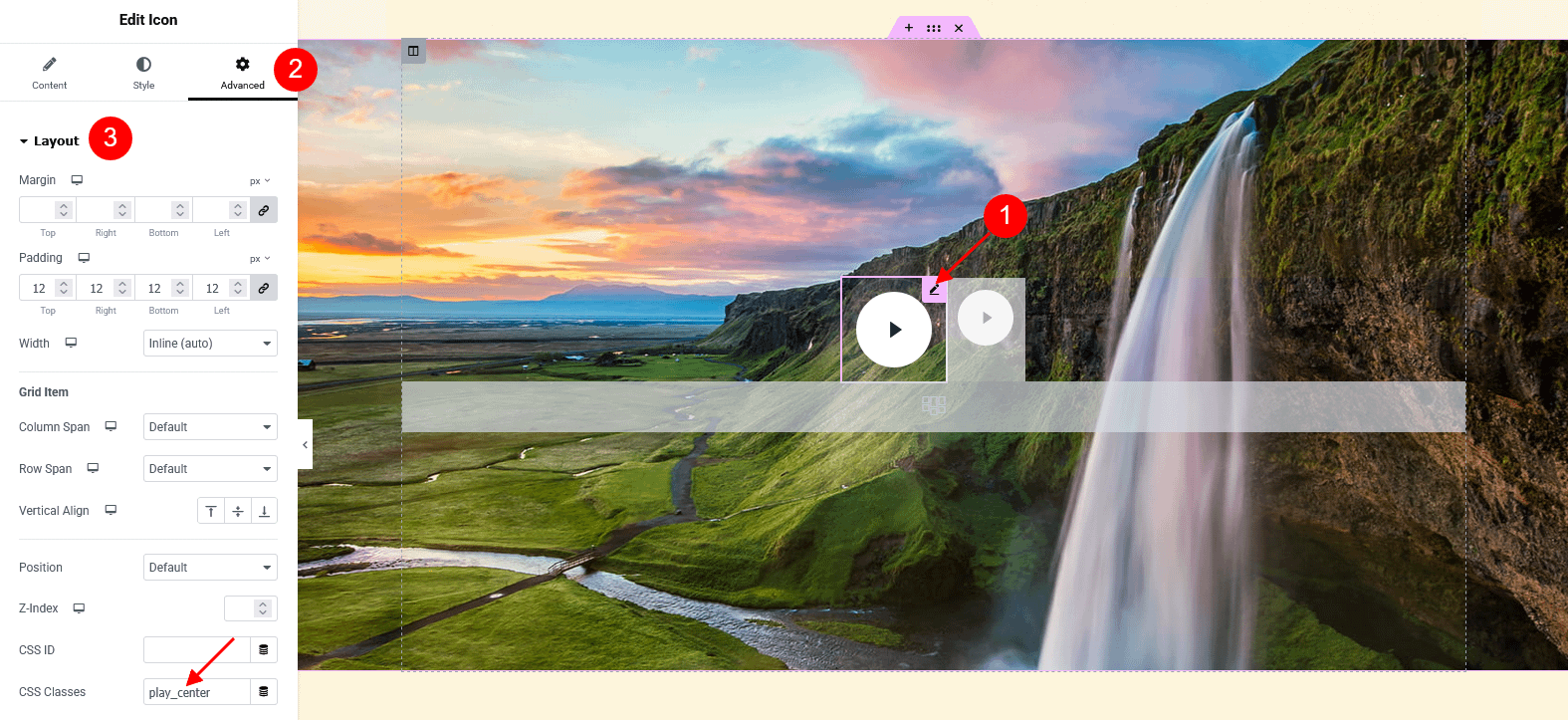Open the Width Inline (auto) dropdown
The width and height of the screenshot is (1568, 720).
(x=210, y=344)
